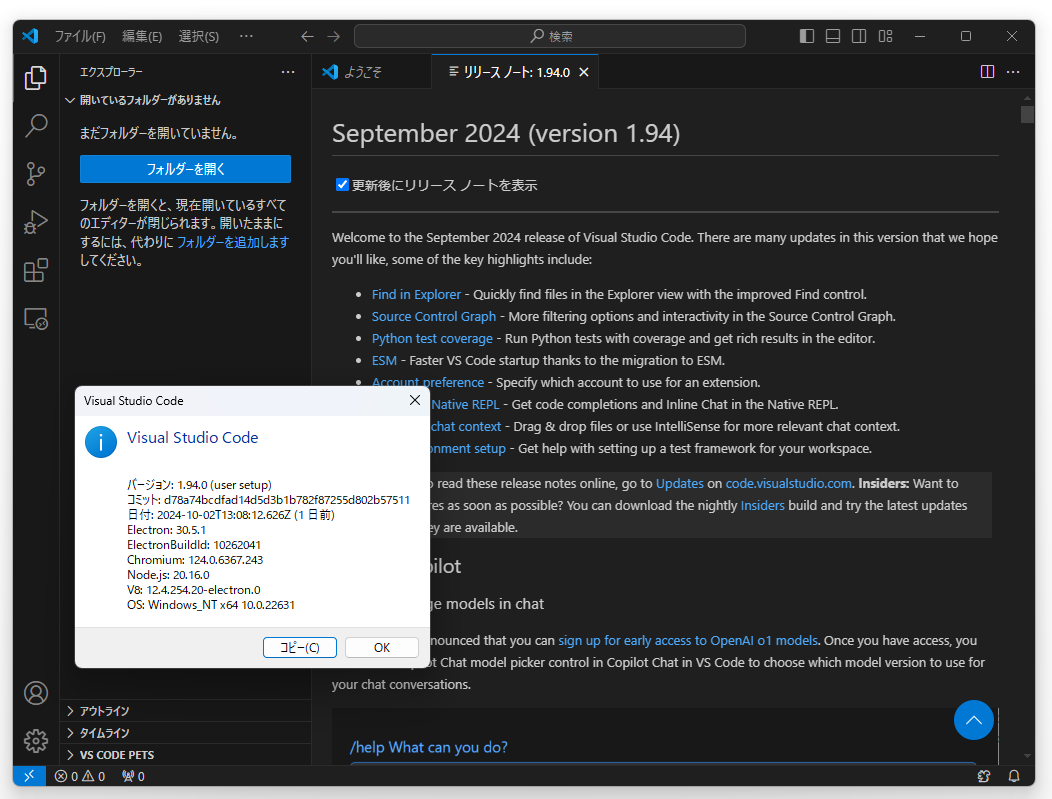The width and height of the screenshot is (1052, 799).
Task: Open the Accounts icon above the gear
Action: pos(35,692)
